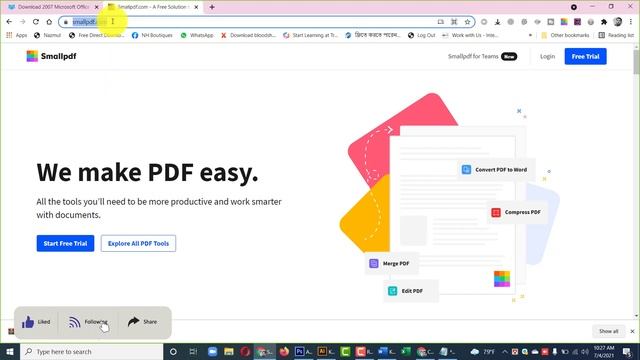640x360 pixels.
Task: Click the purple Merge PDF icon
Action: tap(373, 263)
